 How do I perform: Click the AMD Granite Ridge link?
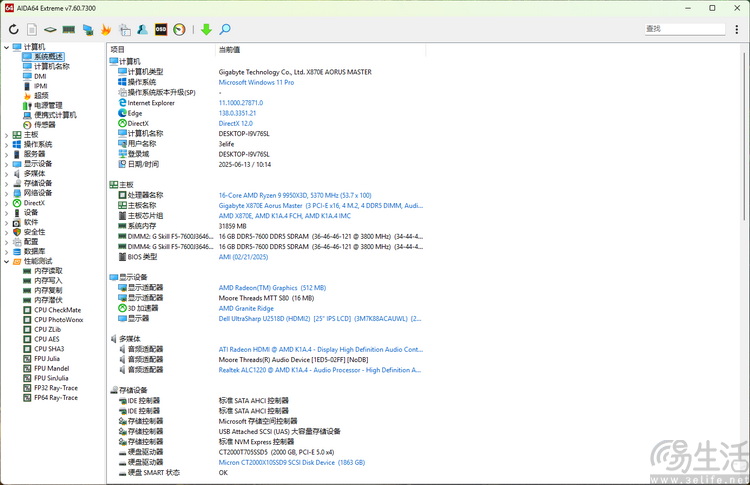(246, 309)
